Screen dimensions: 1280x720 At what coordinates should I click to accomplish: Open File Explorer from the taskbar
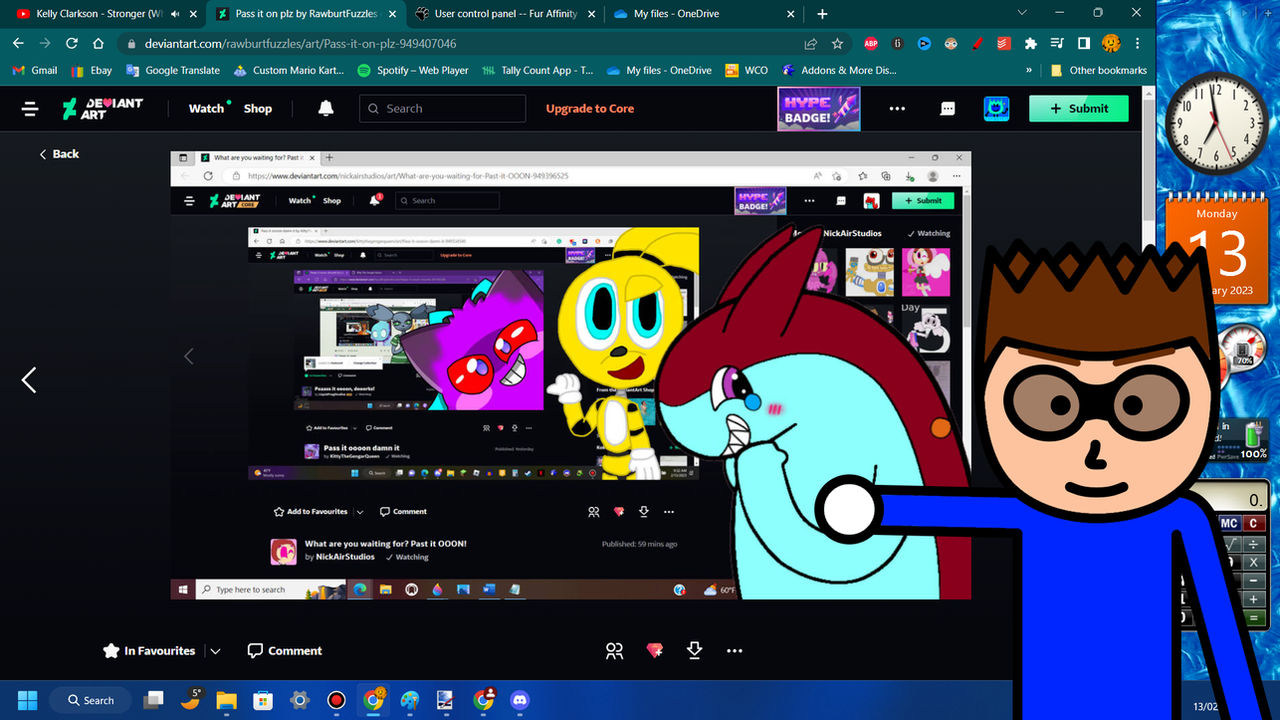226,700
